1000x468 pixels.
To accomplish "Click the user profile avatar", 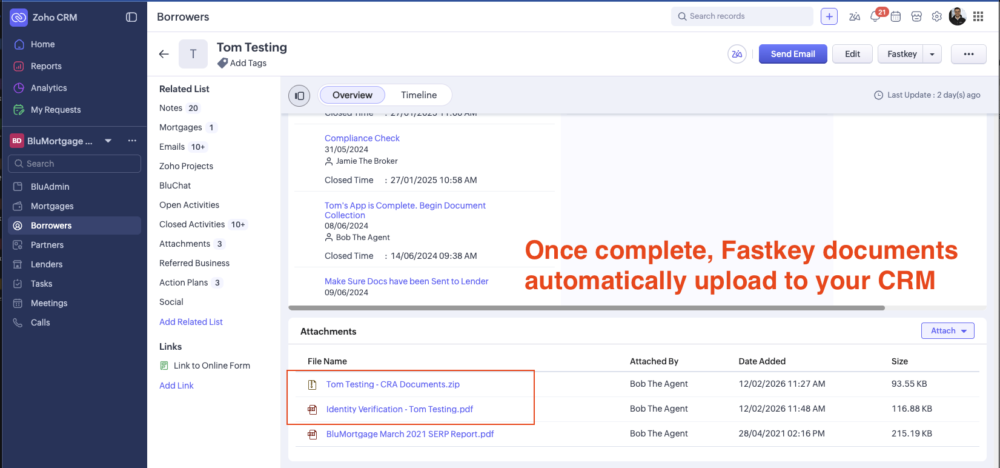I will 958,17.
